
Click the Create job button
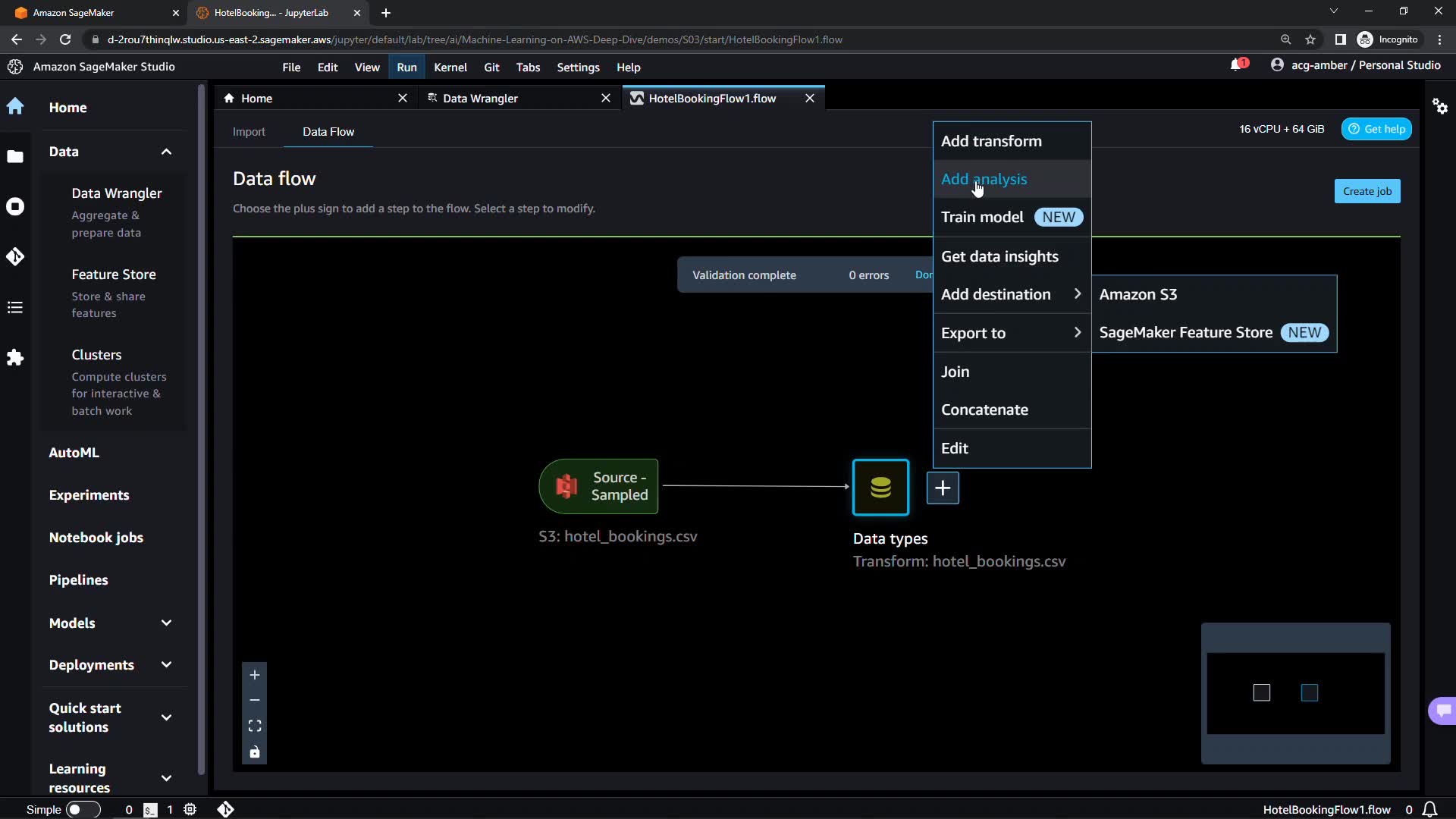pos(1367,191)
